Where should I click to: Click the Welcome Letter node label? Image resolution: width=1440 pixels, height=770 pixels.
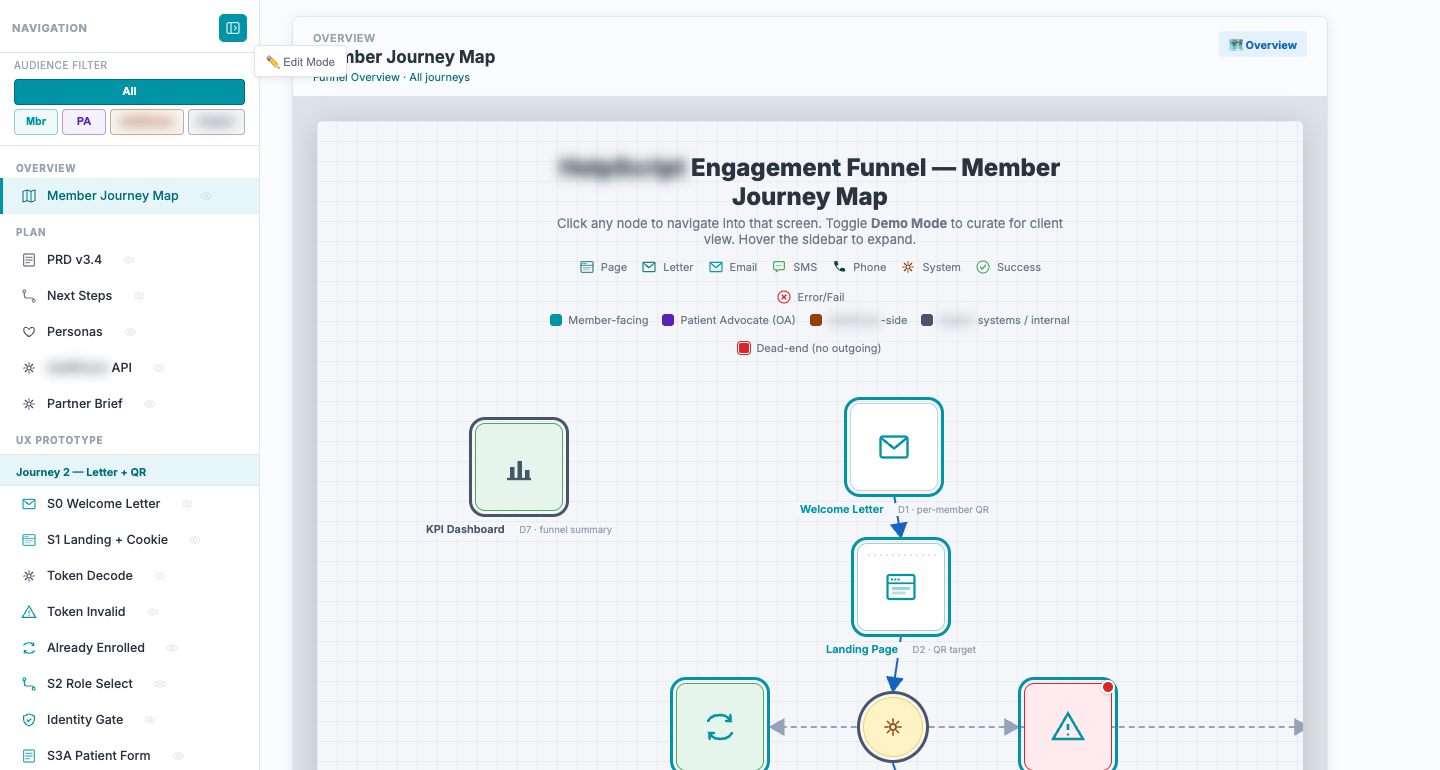(842, 510)
